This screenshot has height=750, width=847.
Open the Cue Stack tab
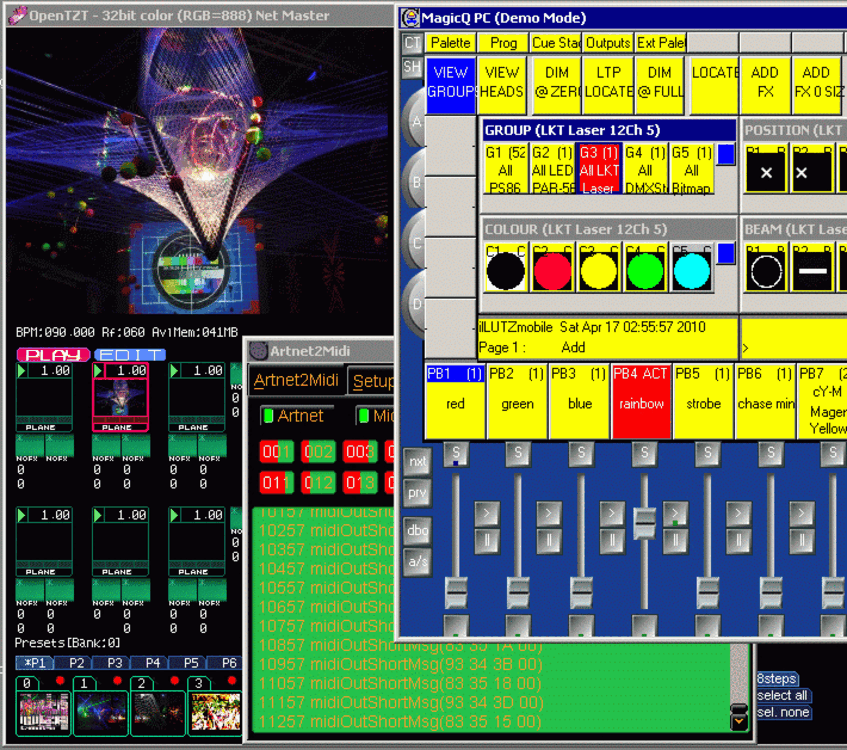tap(555, 43)
